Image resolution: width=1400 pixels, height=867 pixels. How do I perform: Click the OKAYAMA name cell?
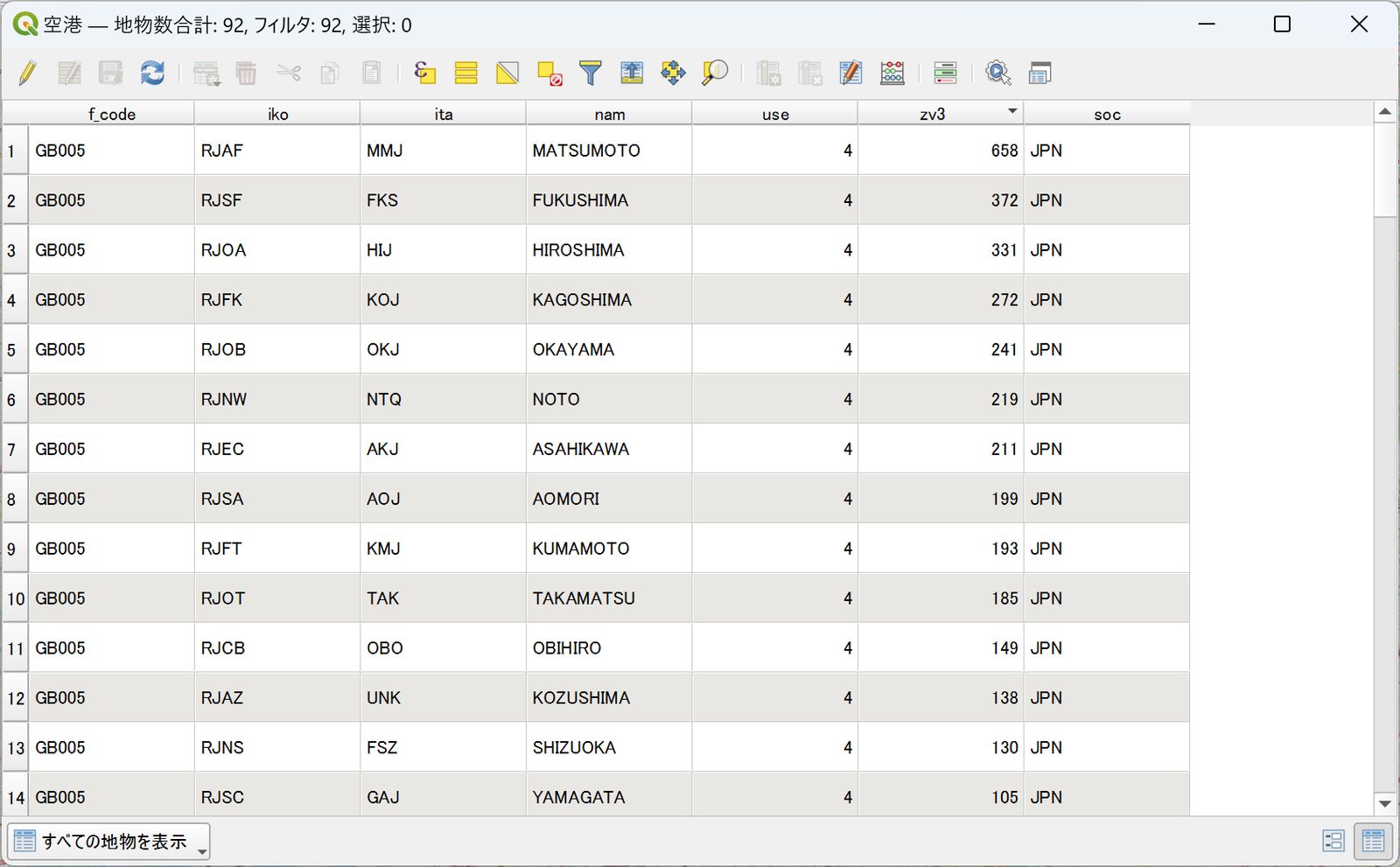(609, 350)
